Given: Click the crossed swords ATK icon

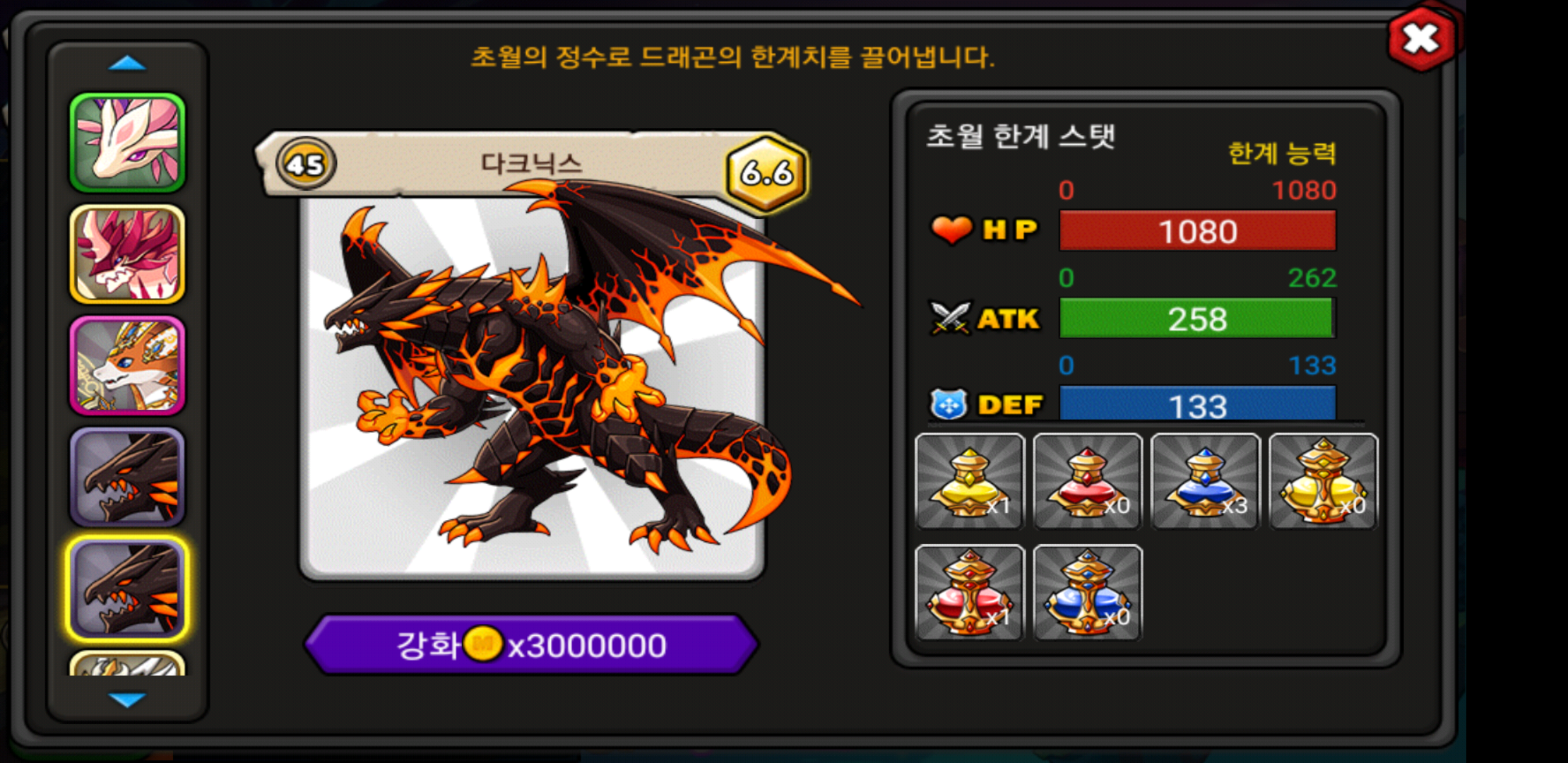Looking at the screenshot, I should [x=951, y=318].
